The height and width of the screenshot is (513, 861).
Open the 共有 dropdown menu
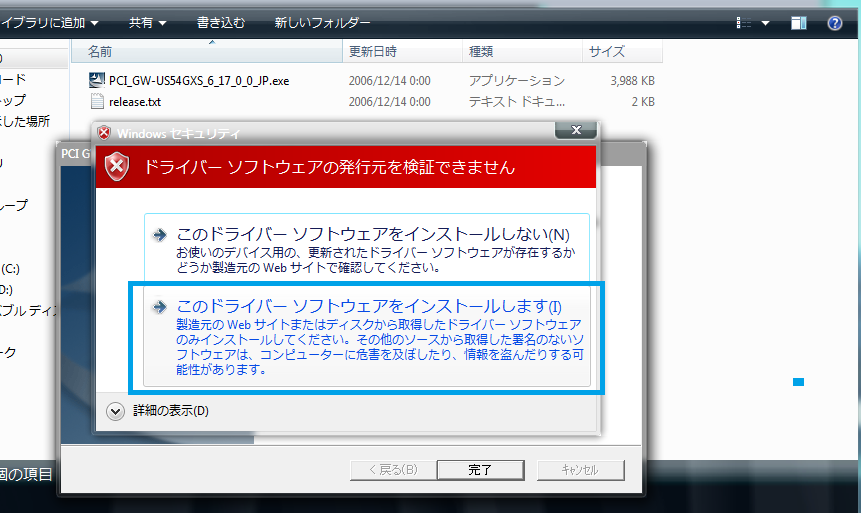[x=147, y=23]
